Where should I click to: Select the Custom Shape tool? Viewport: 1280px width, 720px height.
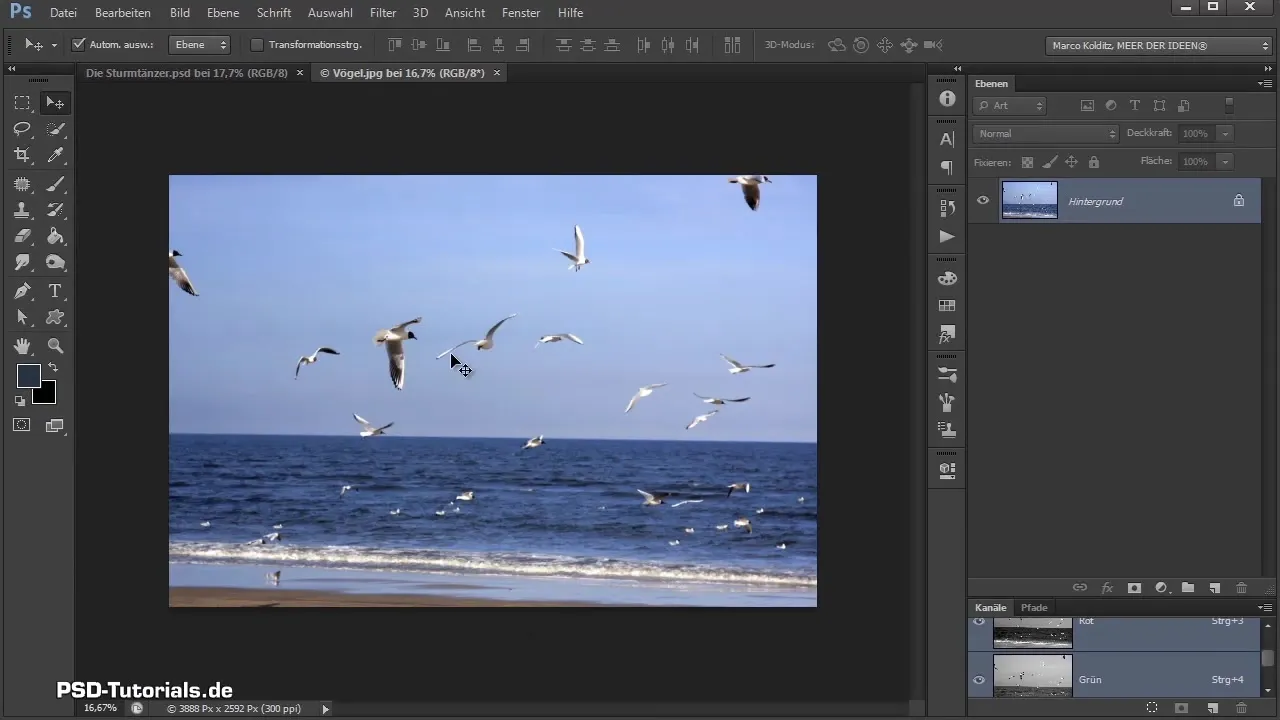coord(55,318)
